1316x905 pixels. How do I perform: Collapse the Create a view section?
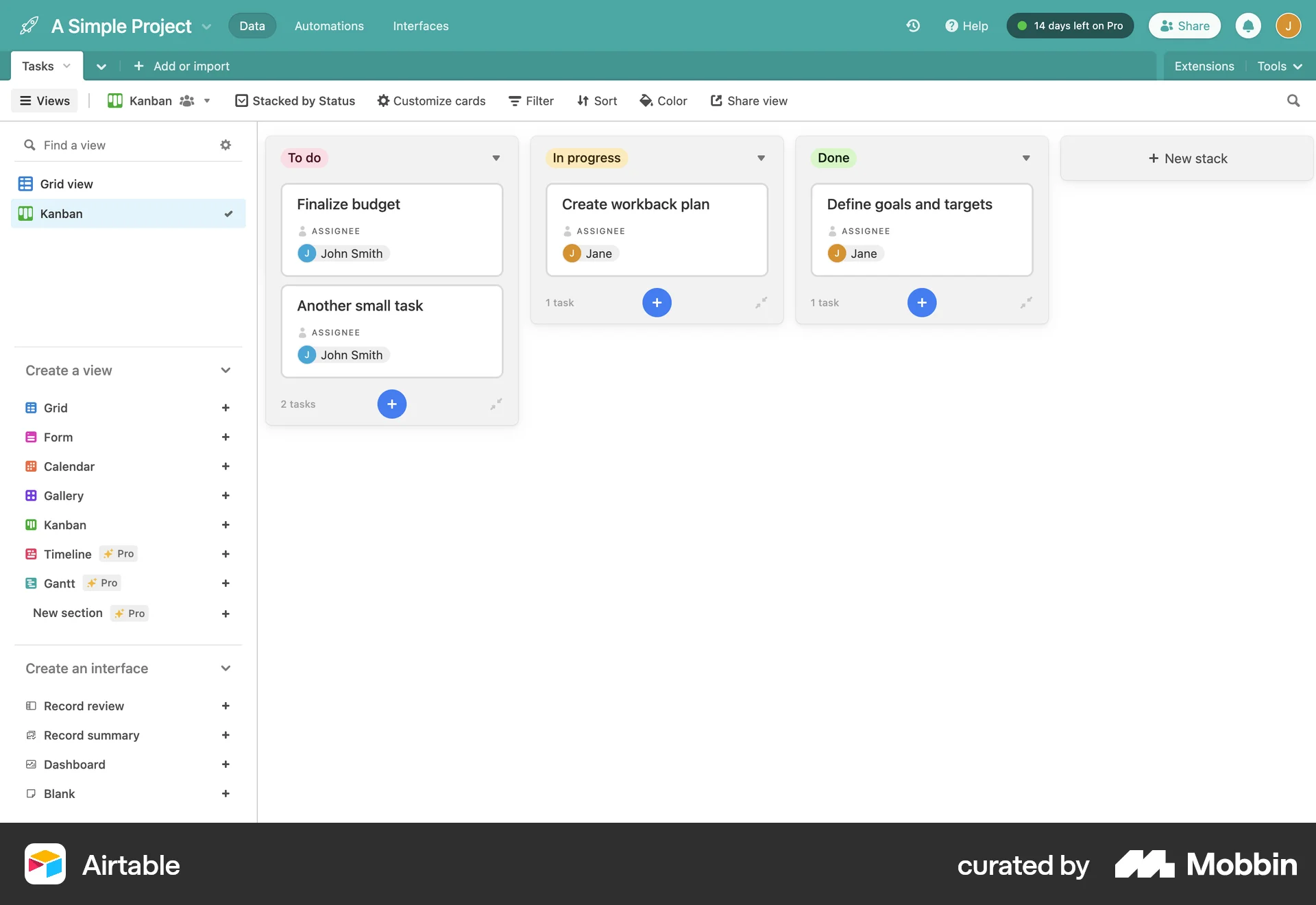(x=225, y=370)
